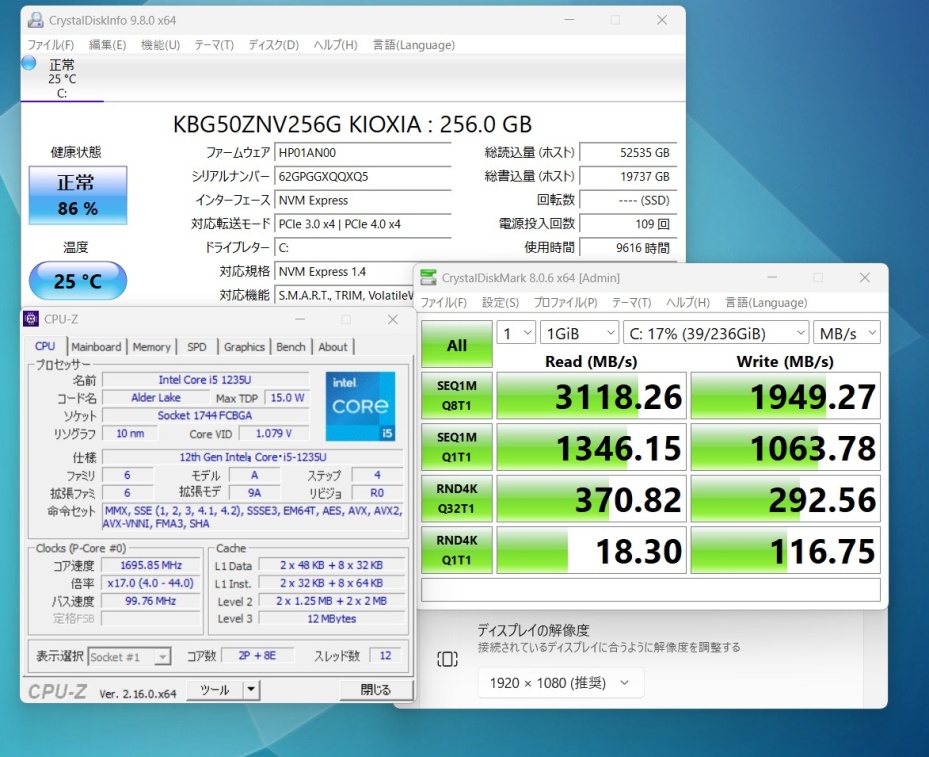Click the 閉じる button in CPU-Z
Image resolution: width=929 pixels, height=757 pixels.
pyautogui.click(x=375, y=690)
